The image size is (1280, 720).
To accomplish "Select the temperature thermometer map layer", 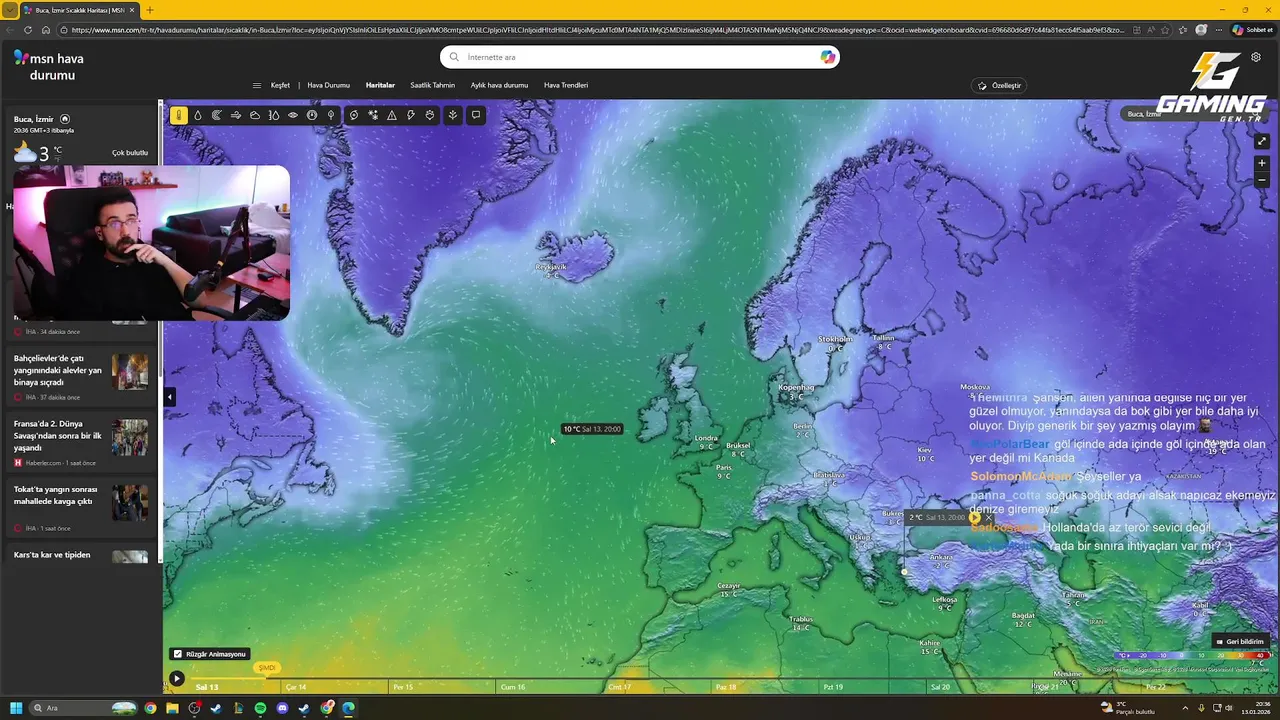I will (x=178, y=115).
